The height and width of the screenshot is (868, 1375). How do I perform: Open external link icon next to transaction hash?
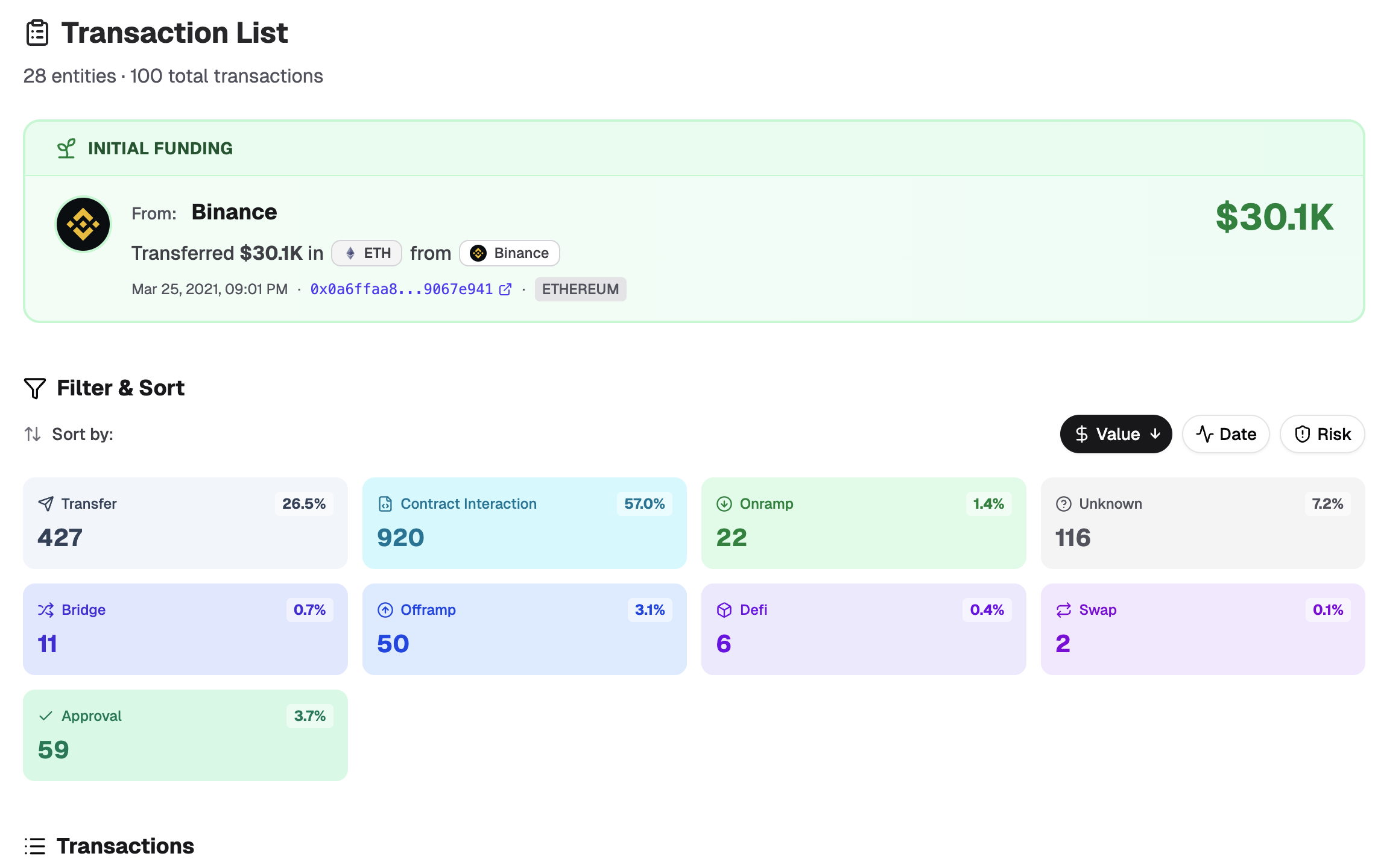(505, 289)
